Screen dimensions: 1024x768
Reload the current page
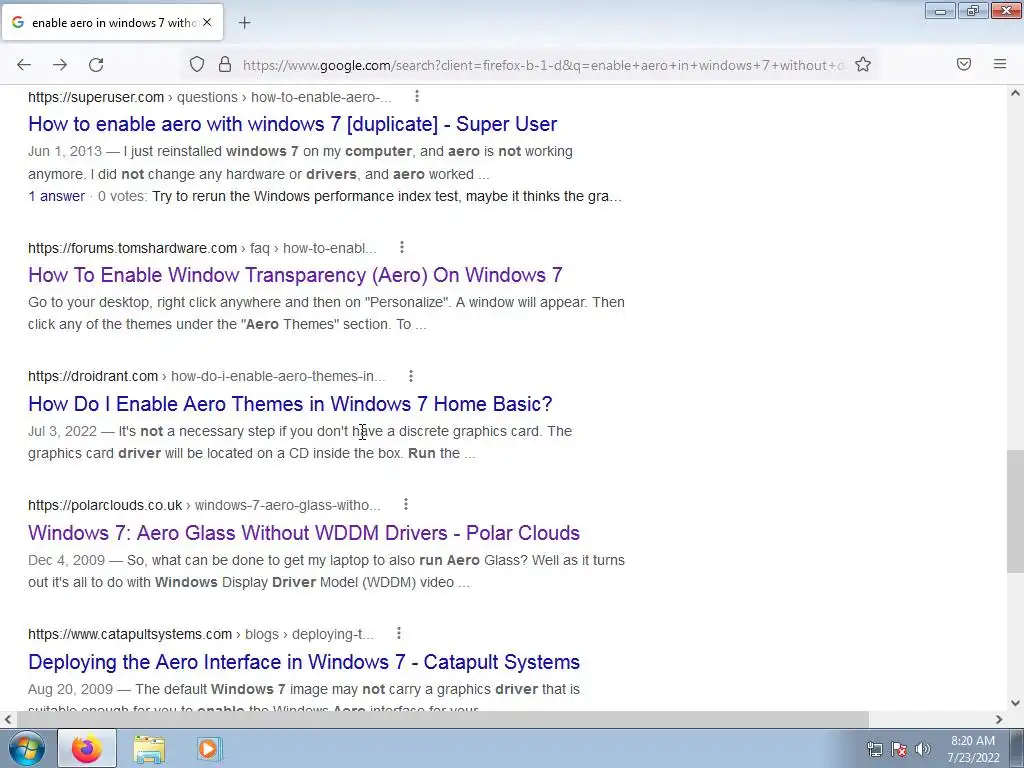click(x=96, y=65)
